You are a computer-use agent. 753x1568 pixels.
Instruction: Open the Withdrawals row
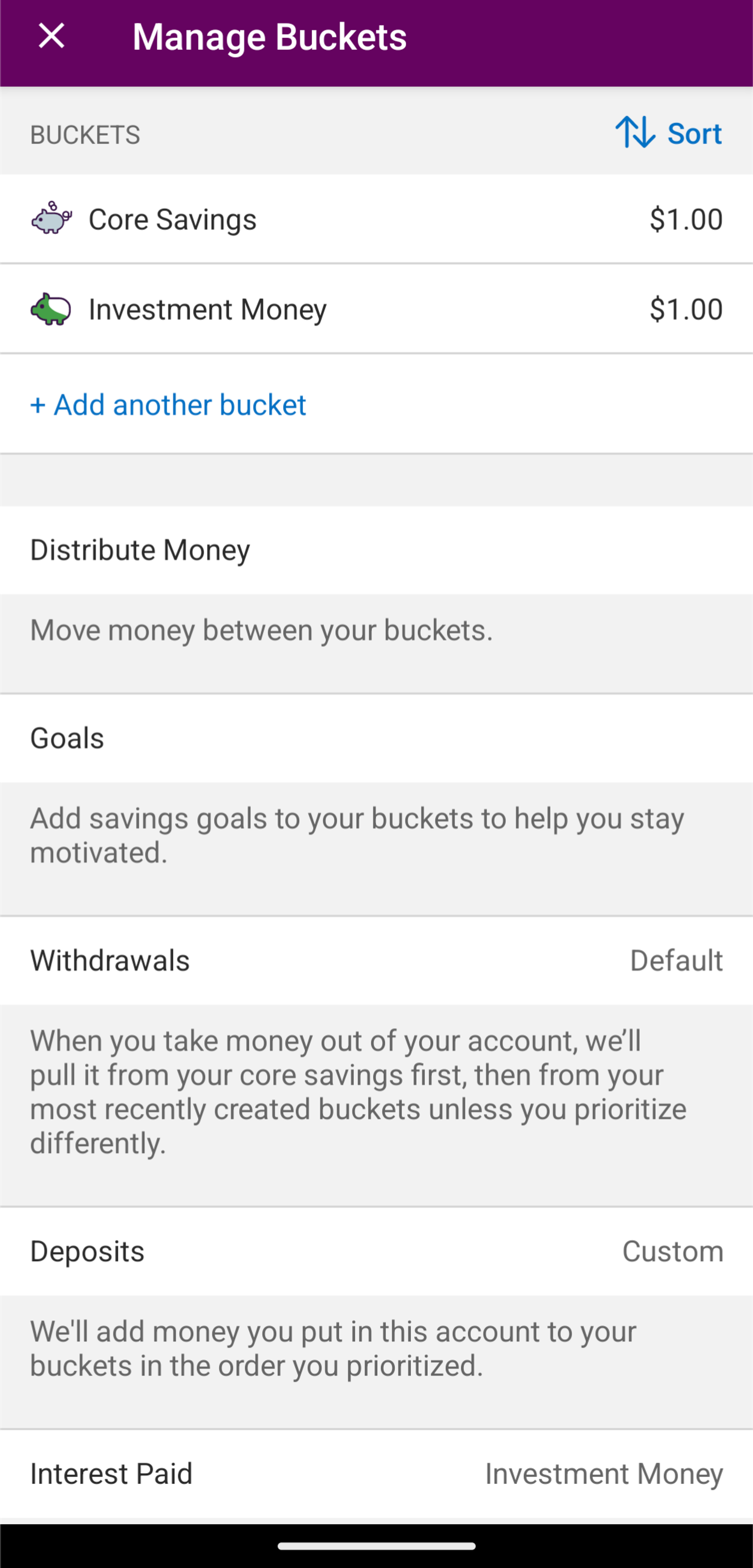376,960
